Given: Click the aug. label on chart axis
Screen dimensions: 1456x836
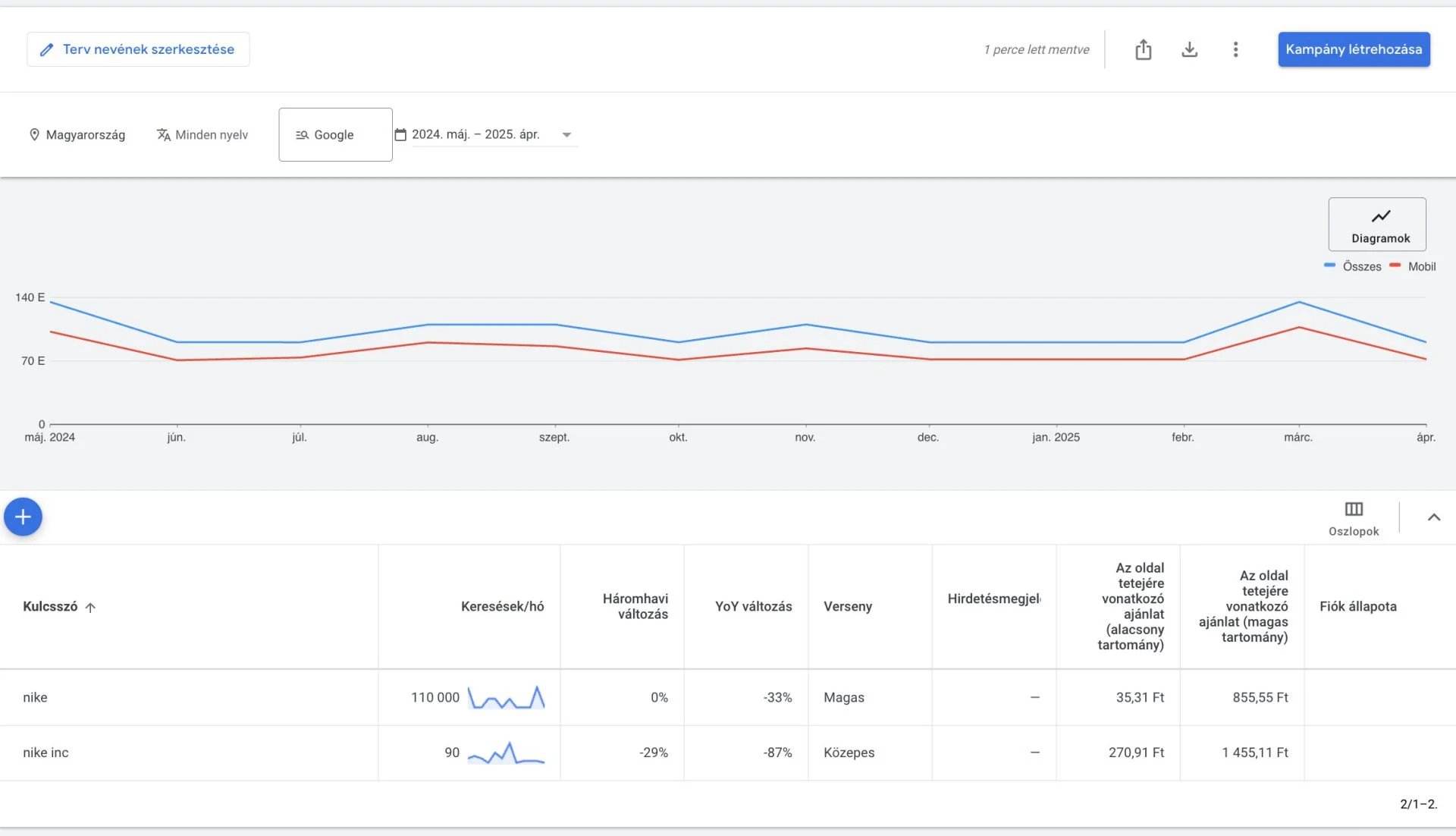Looking at the screenshot, I should point(427,437).
